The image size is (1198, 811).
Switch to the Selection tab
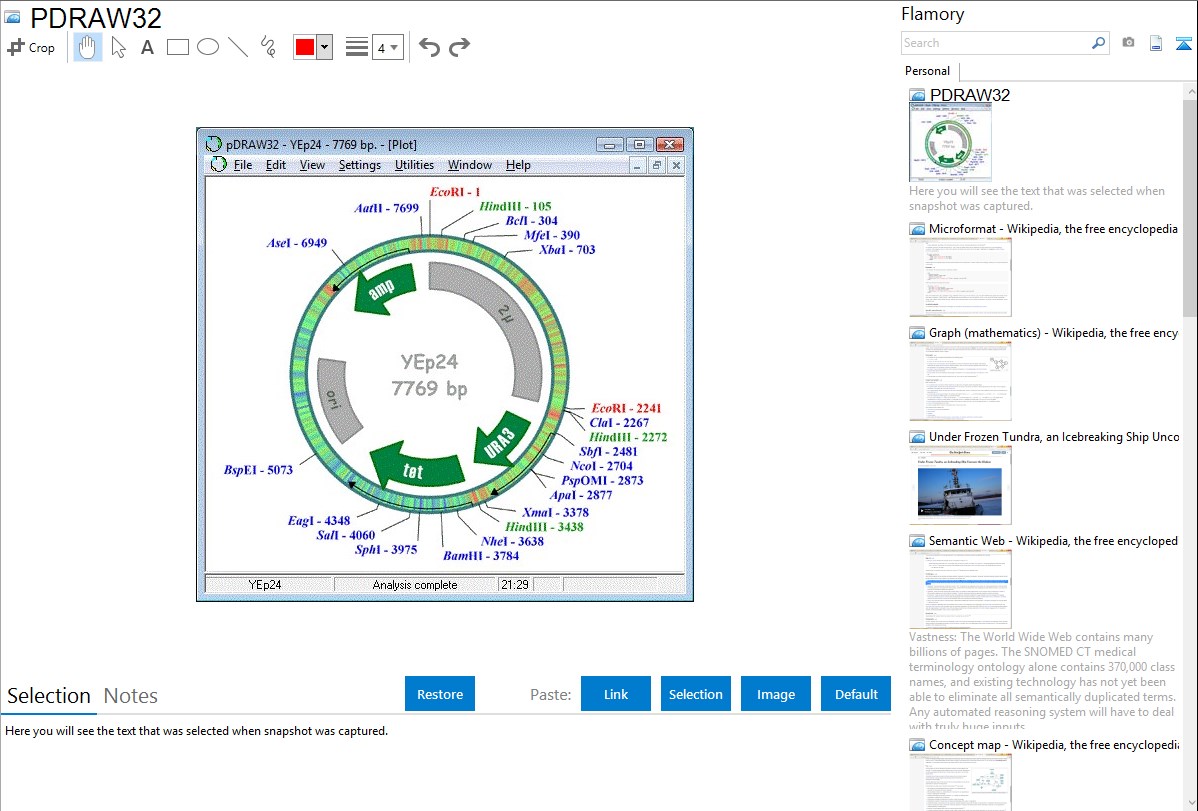point(49,696)
